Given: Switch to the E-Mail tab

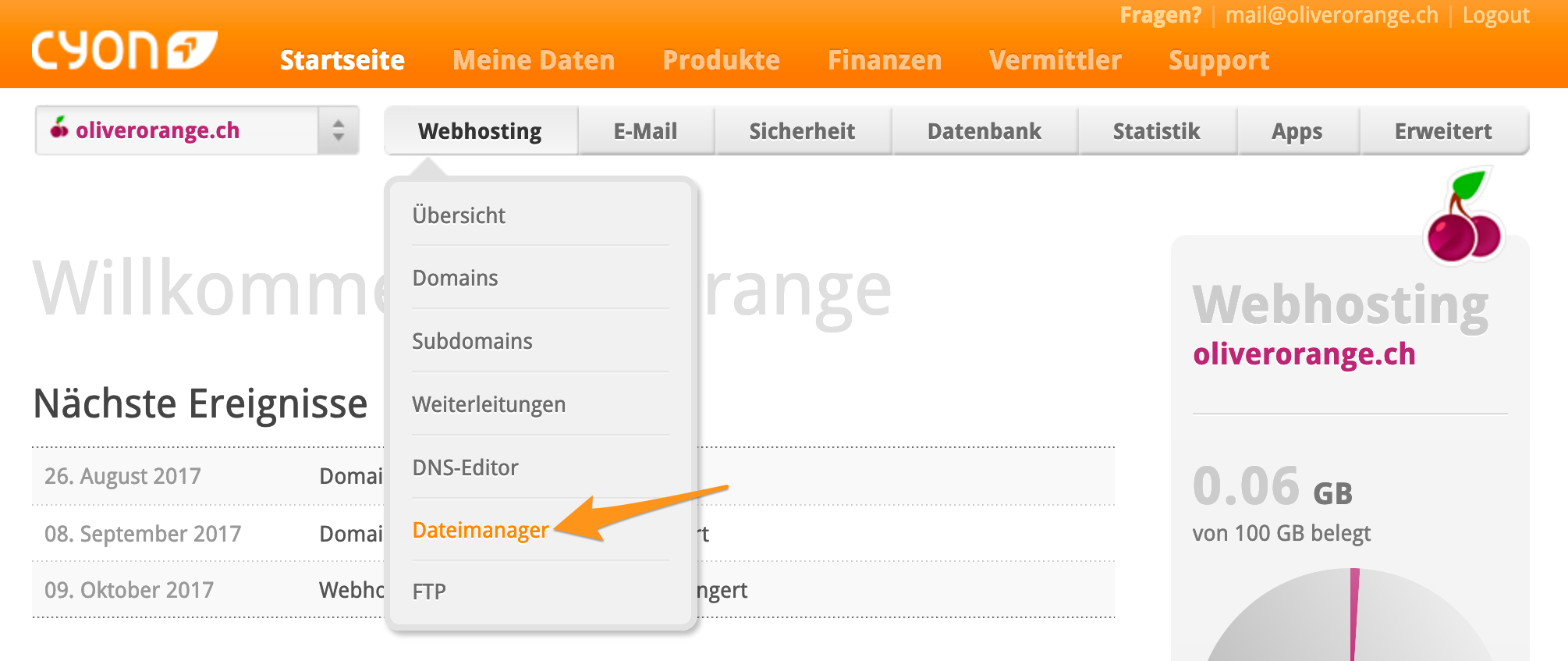Looking at the screenshot, I should [x=646, y=131].
